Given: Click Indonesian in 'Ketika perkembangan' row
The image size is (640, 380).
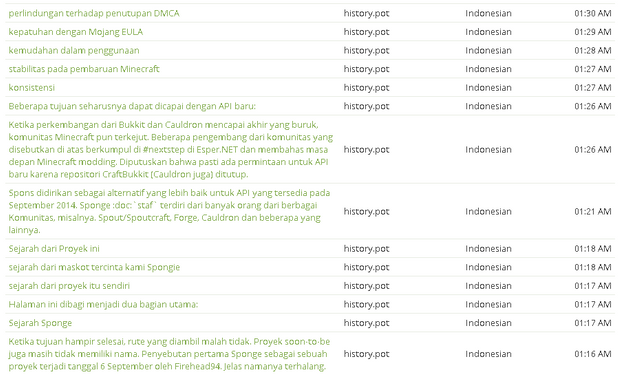Looking at the screenshot, I should click(x=488, y=150).
